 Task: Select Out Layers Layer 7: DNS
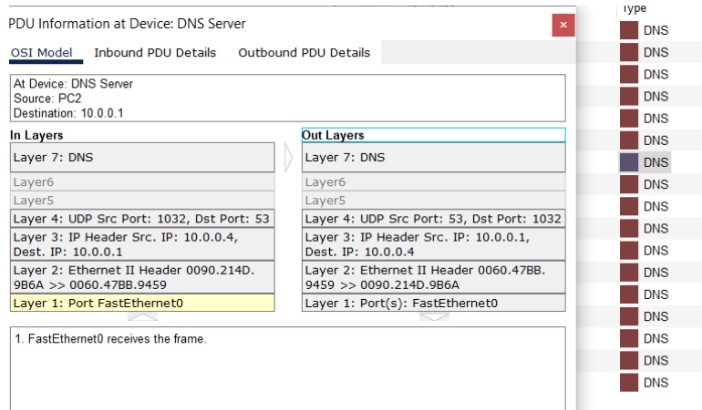(433, 158)
